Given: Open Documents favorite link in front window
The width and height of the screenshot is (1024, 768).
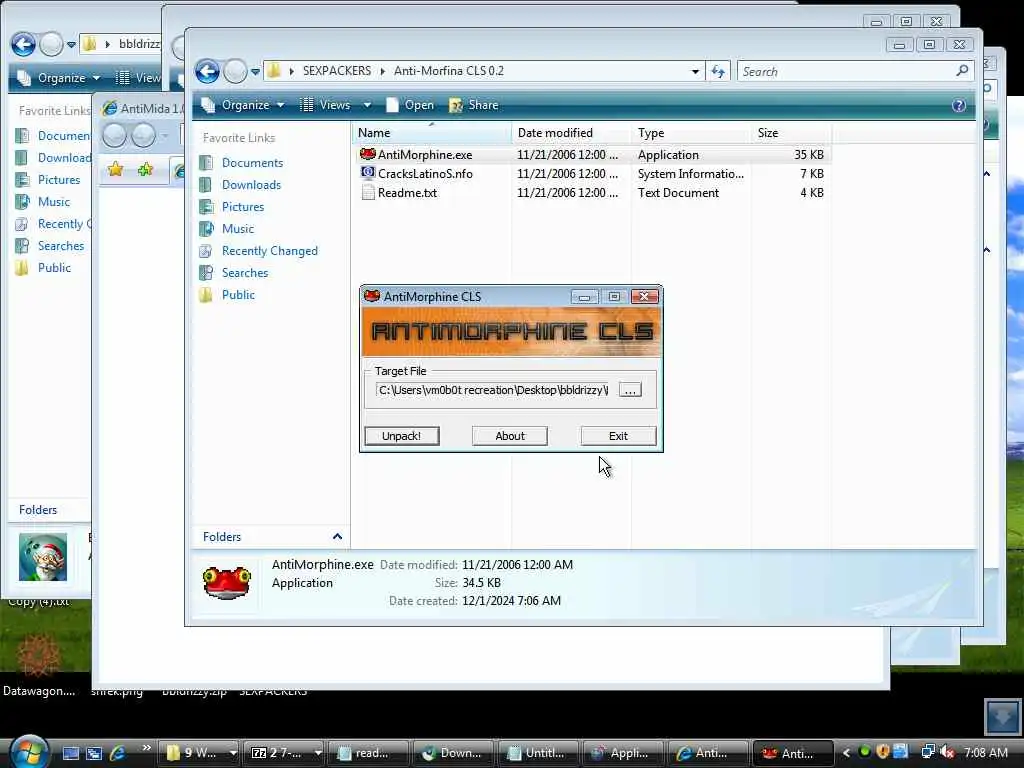Looking at the screenshot, I should (x=252, y=163).
